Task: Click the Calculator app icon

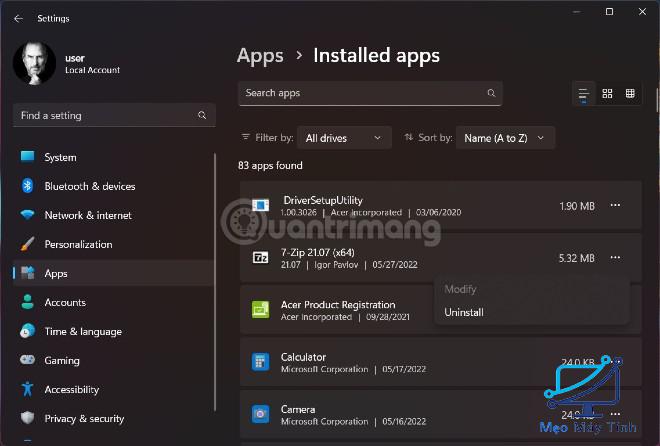Action: click(260, 362)
